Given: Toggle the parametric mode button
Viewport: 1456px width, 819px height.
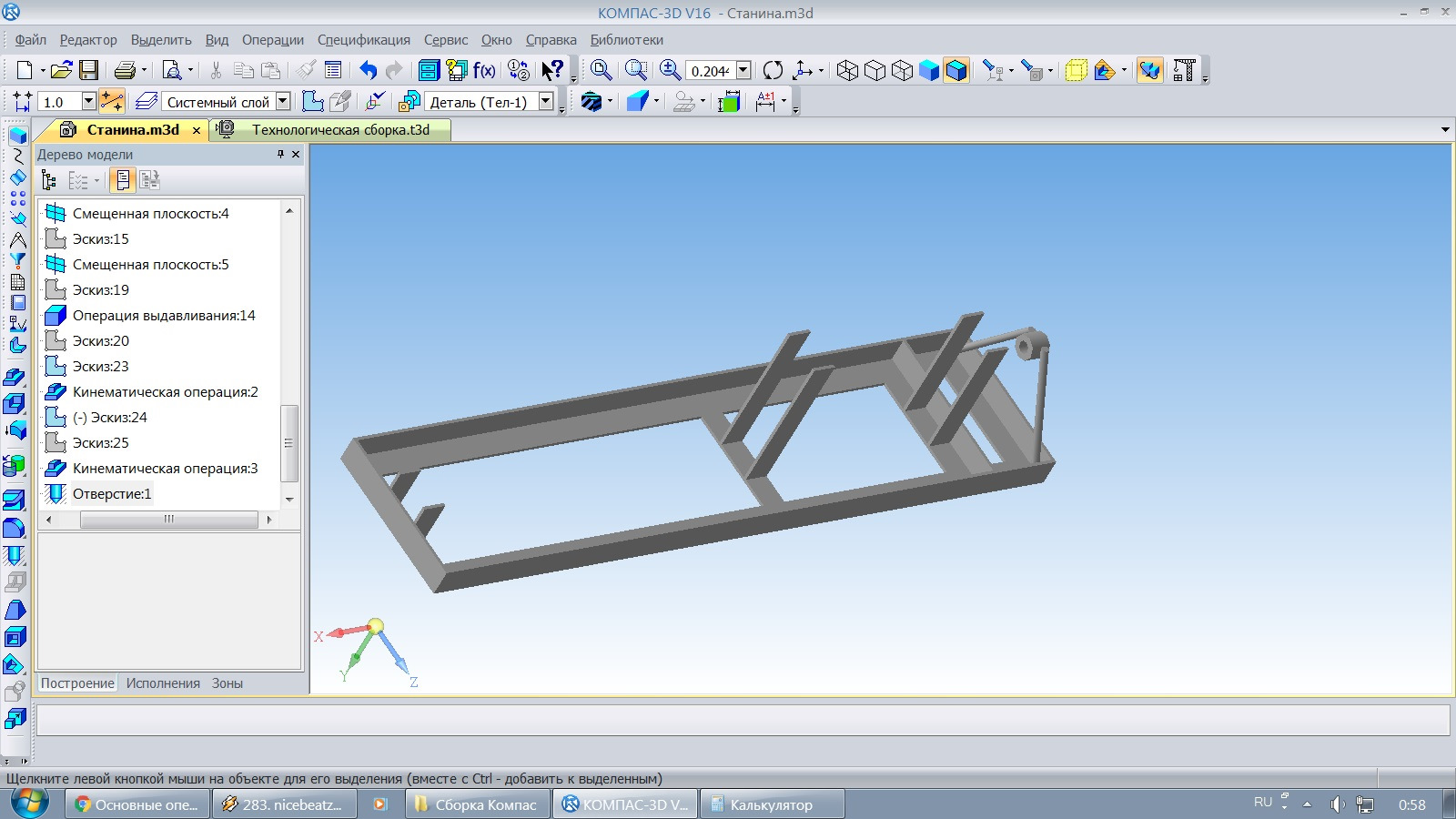Looking at the screenshot, I should pos(112,102).
